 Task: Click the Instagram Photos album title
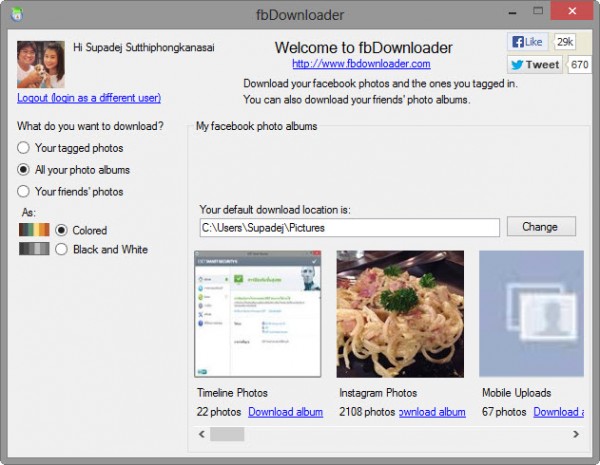click(x=378, y=393)
